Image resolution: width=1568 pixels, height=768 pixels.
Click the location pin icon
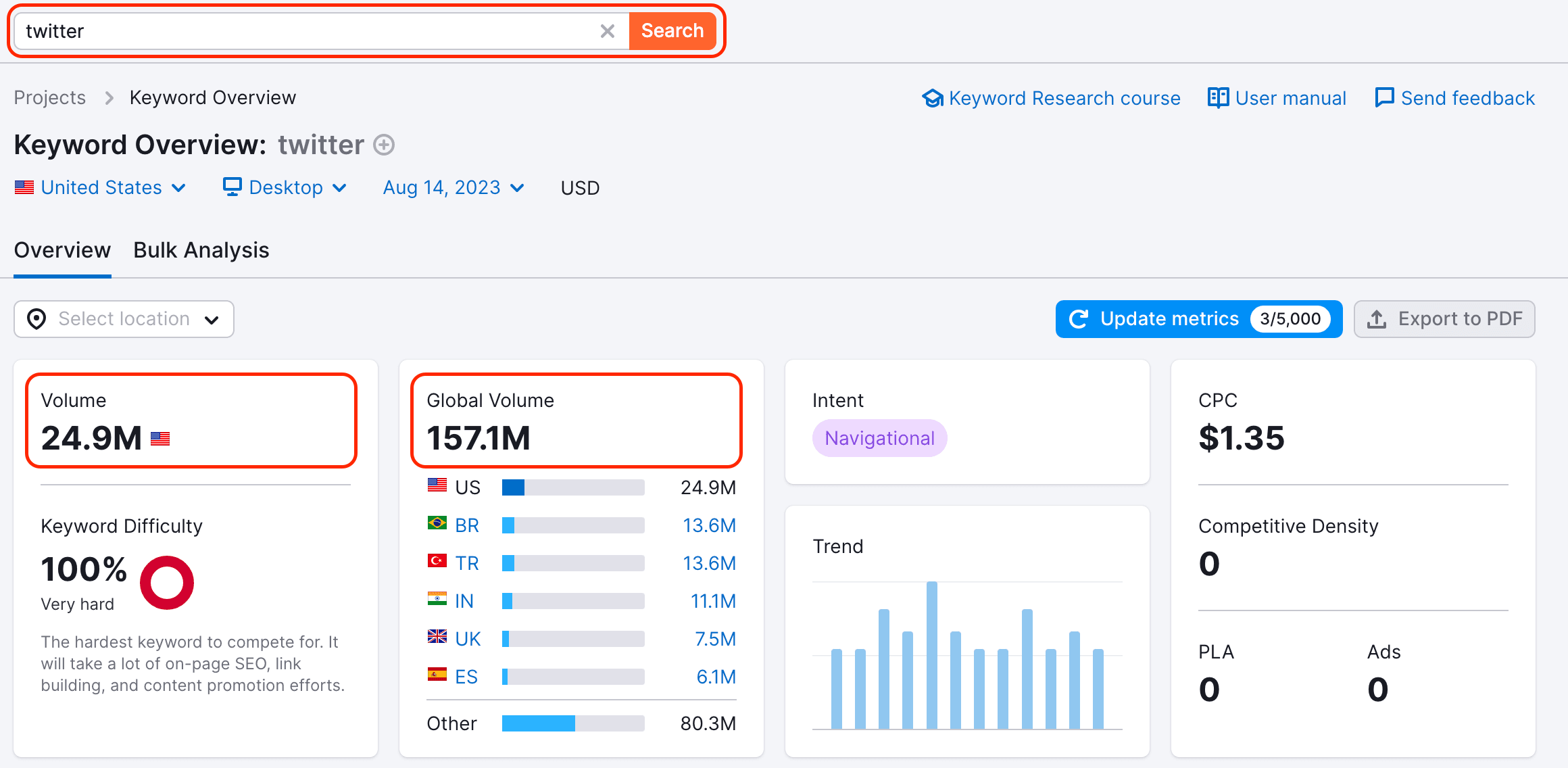point(36,319)
